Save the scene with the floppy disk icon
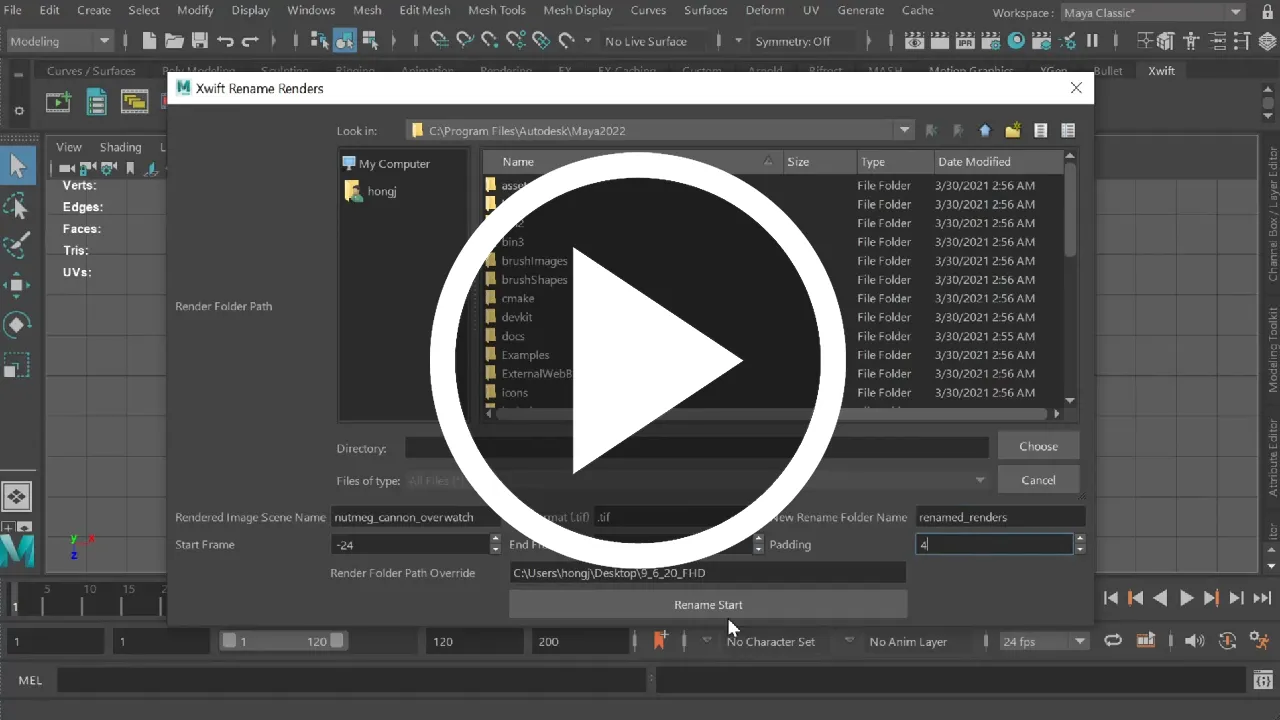 (x=199, y=41)
